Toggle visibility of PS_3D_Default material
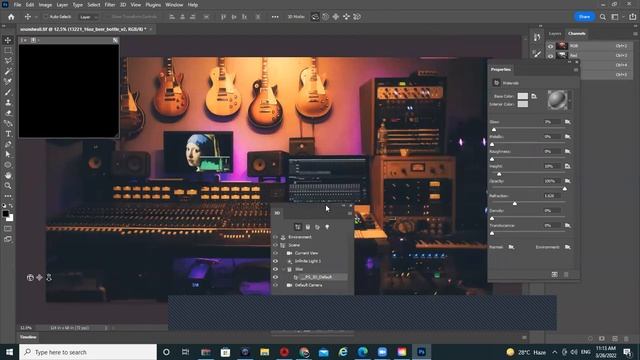640x360 pixels. pos(275,277)
